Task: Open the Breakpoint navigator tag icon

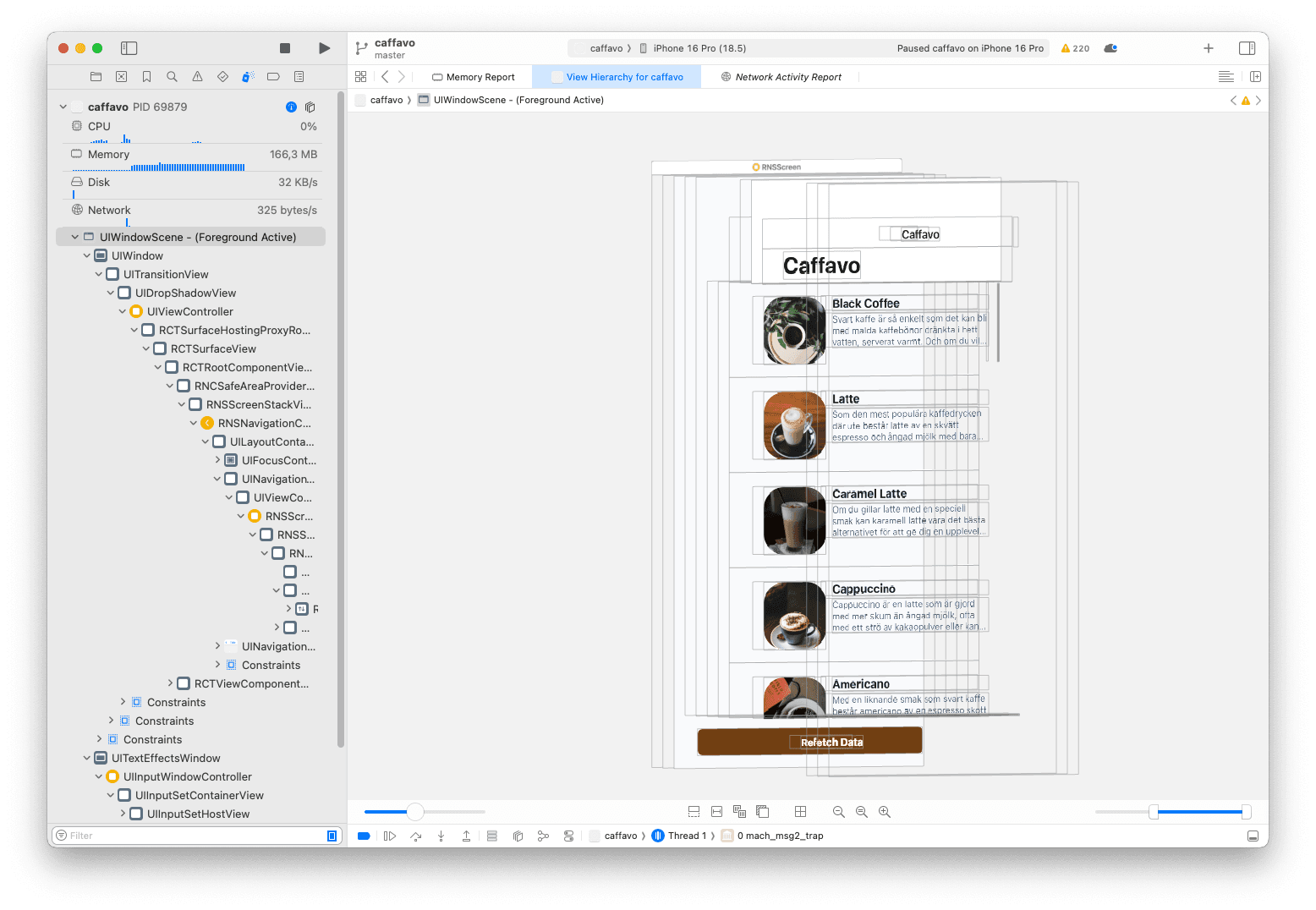Action: pyautogui.click(x=273, y=77)
